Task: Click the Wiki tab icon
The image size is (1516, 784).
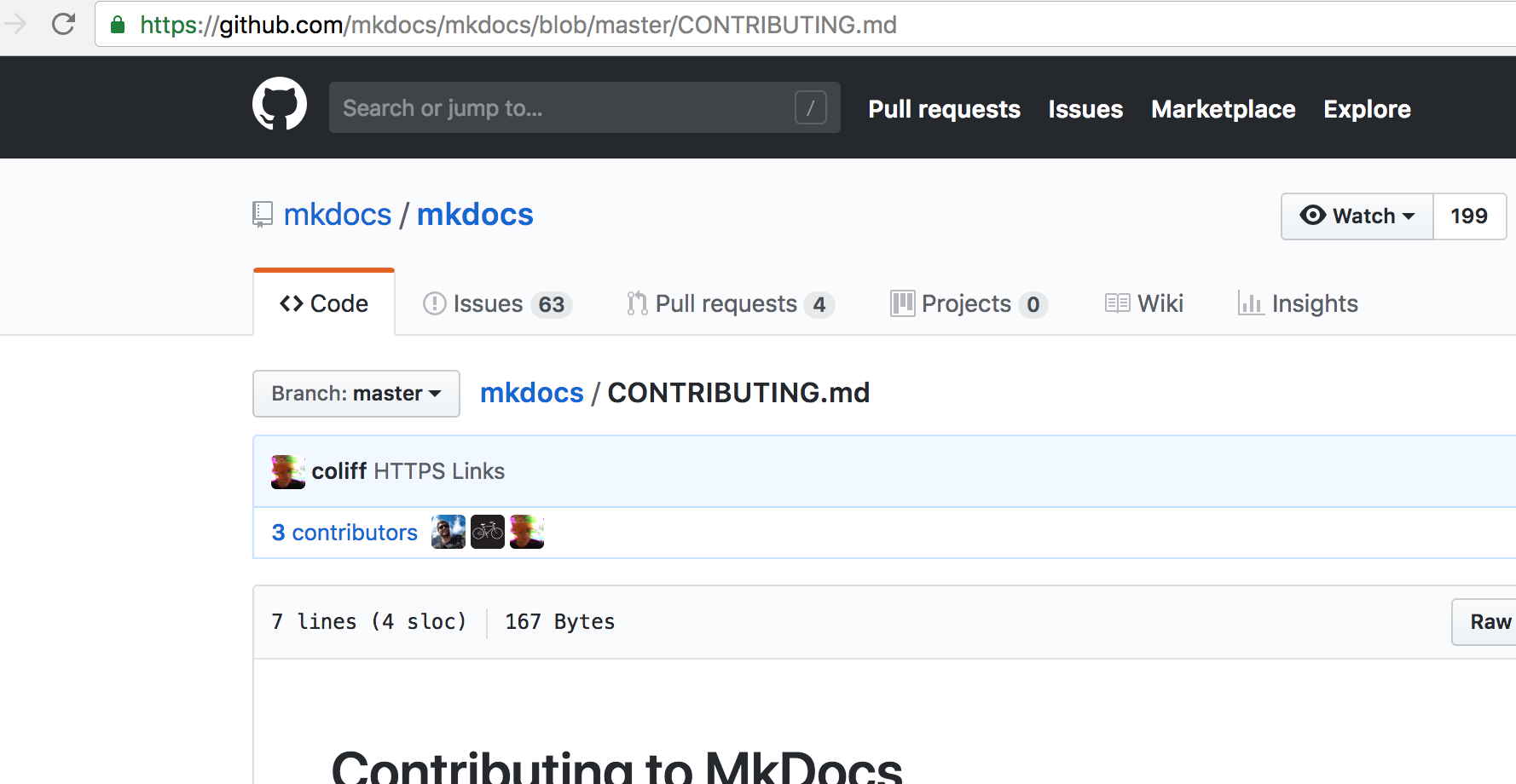Action: (1117, 303)
